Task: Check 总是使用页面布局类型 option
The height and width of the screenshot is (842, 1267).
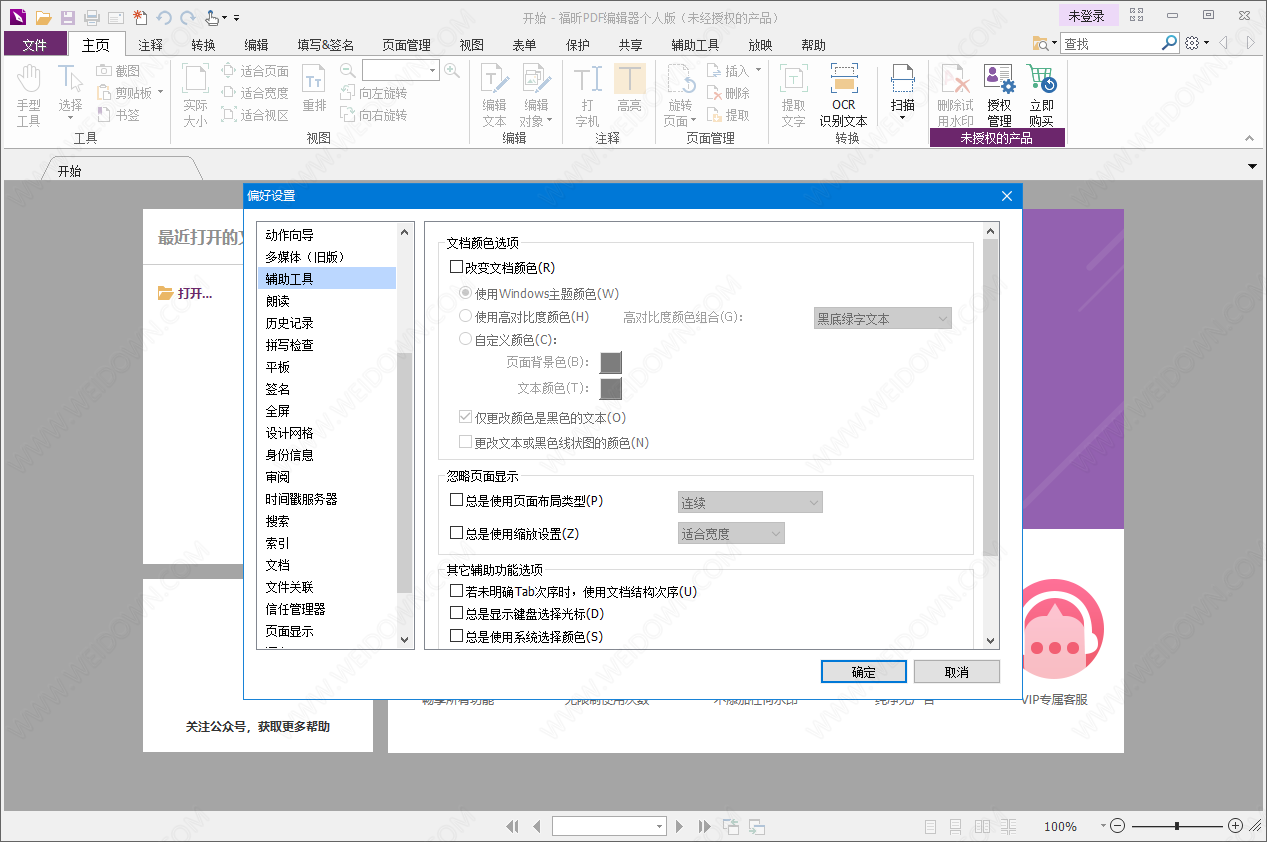Action: 457,501
